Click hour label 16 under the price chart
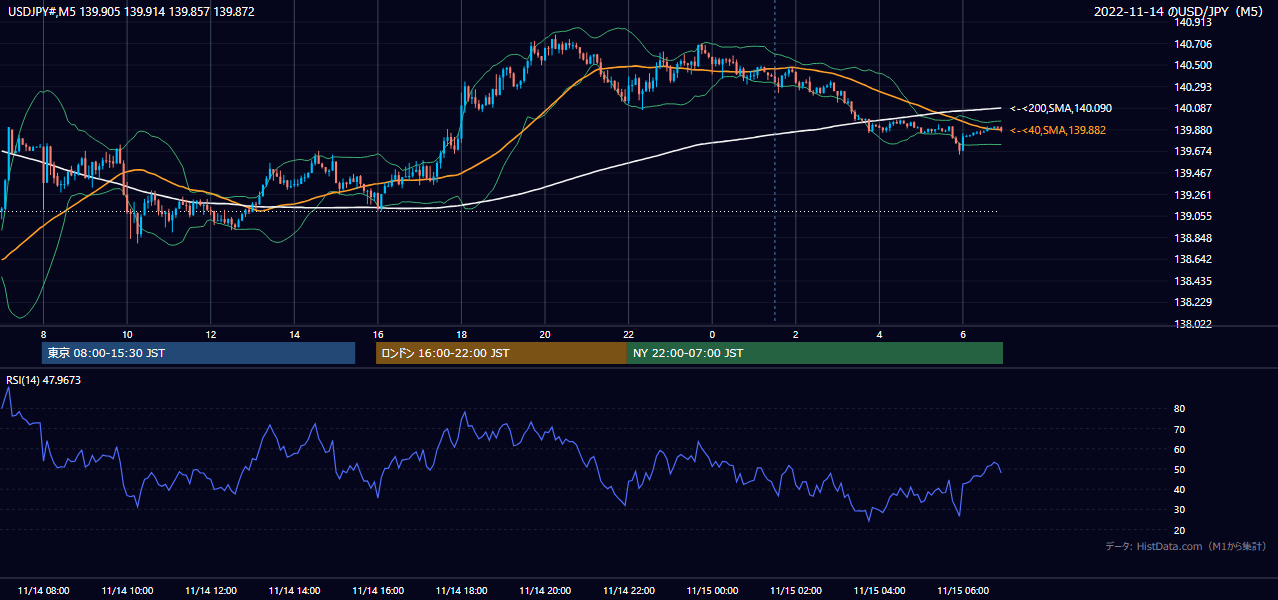The image size is (1278, 600). [x=378, y=334]
